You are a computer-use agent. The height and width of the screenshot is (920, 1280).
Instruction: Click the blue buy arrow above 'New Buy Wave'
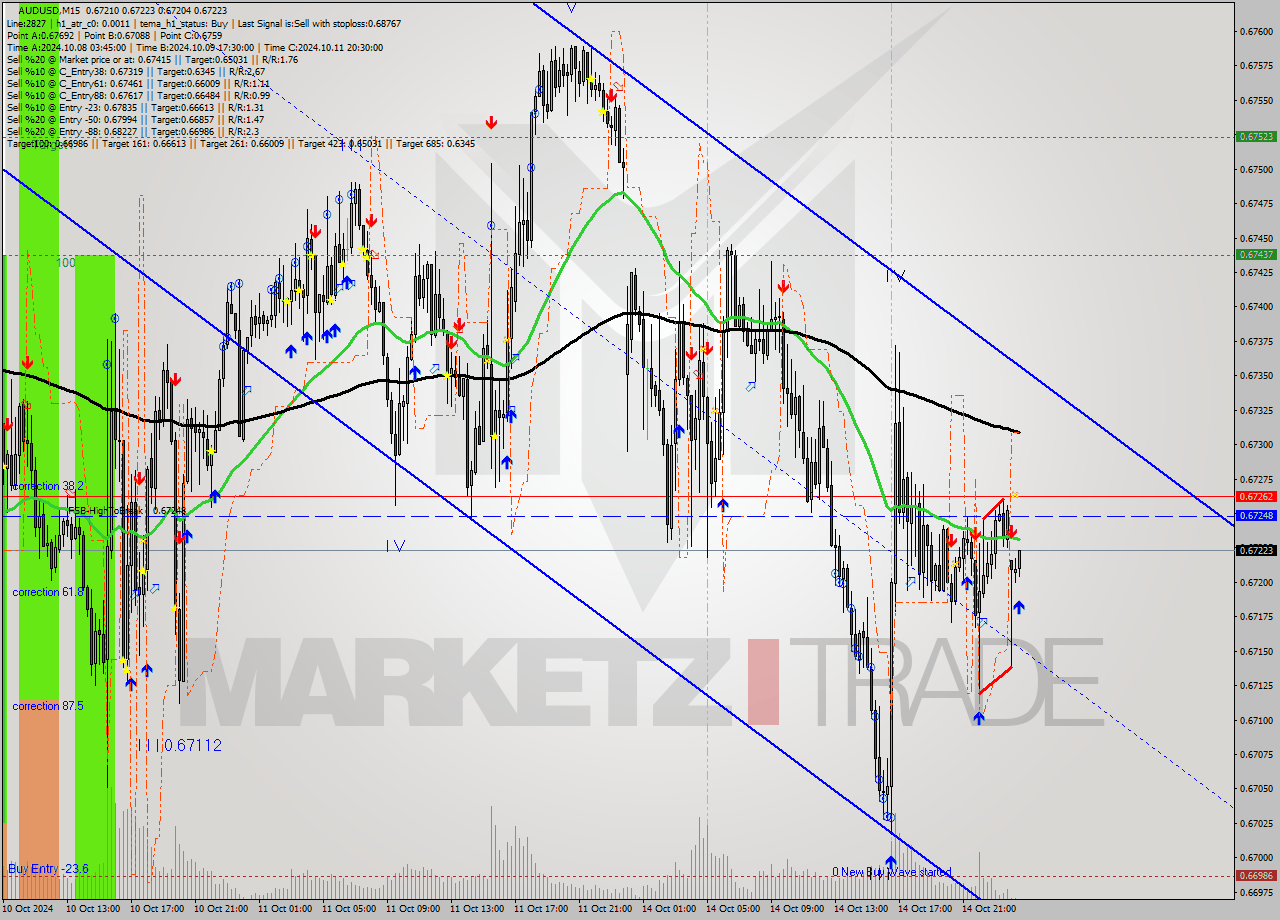click(890, 861)
